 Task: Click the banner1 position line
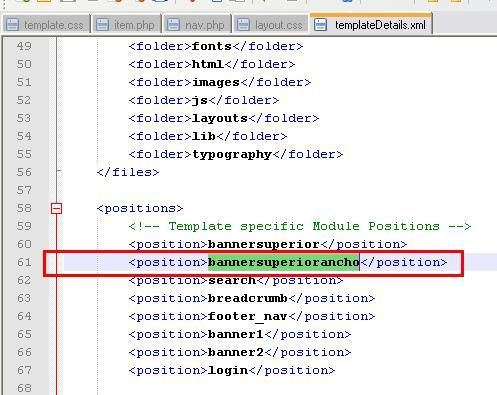point(240,334)
